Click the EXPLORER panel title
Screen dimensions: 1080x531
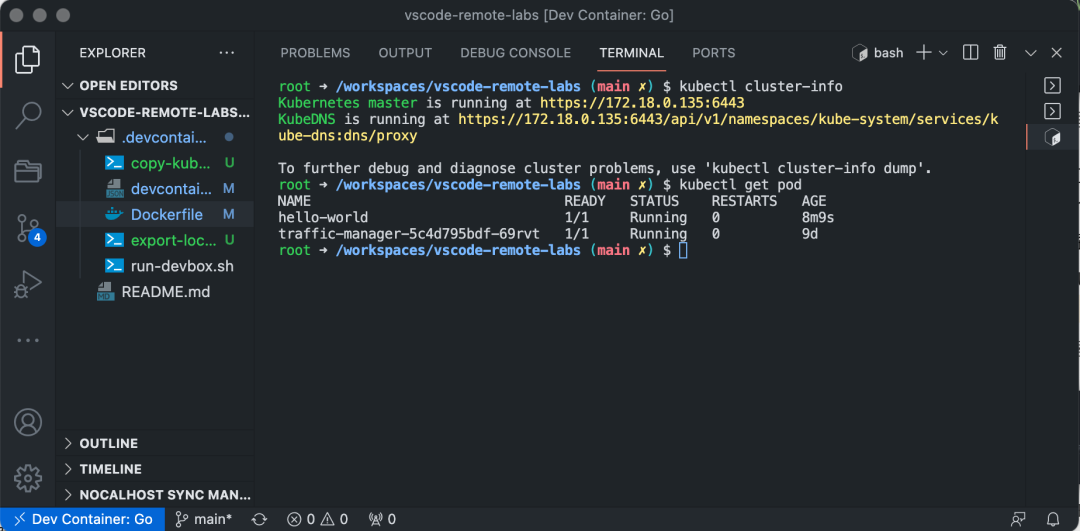click(112, 53)
